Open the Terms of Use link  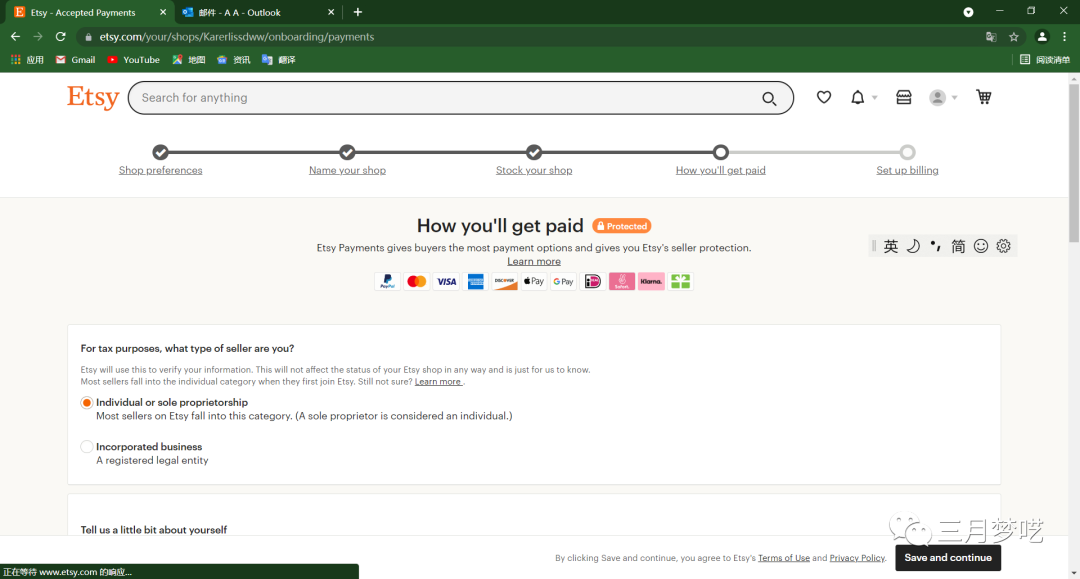[783, 558]
